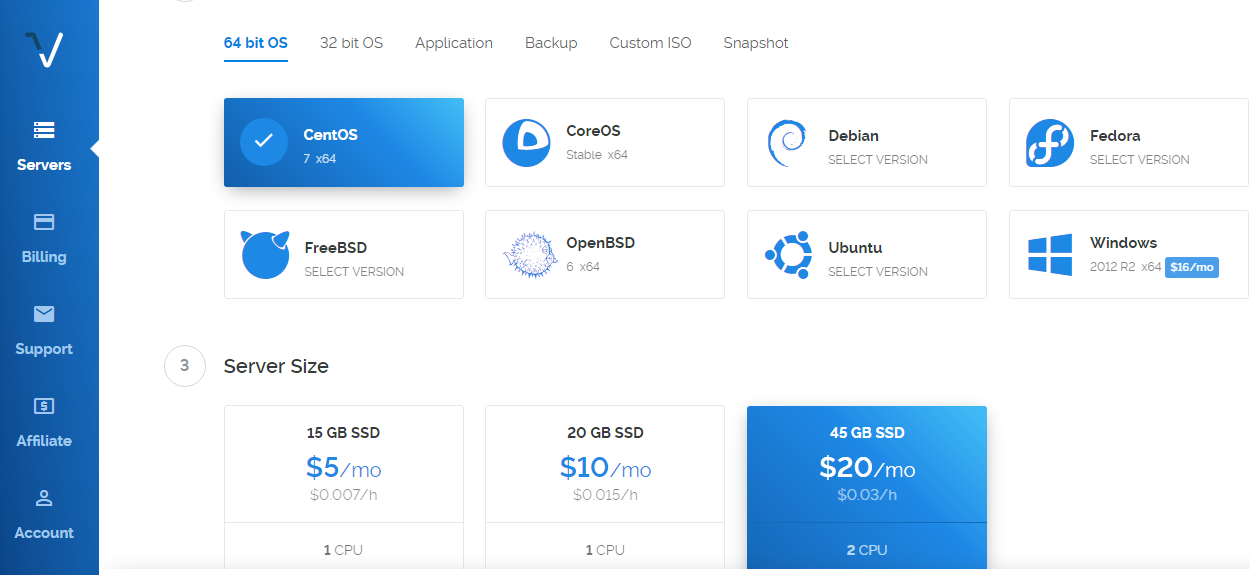Click 1 CPU on the $5 plan
This screenshot has width=1250, height=575.
tap(343, 550)
